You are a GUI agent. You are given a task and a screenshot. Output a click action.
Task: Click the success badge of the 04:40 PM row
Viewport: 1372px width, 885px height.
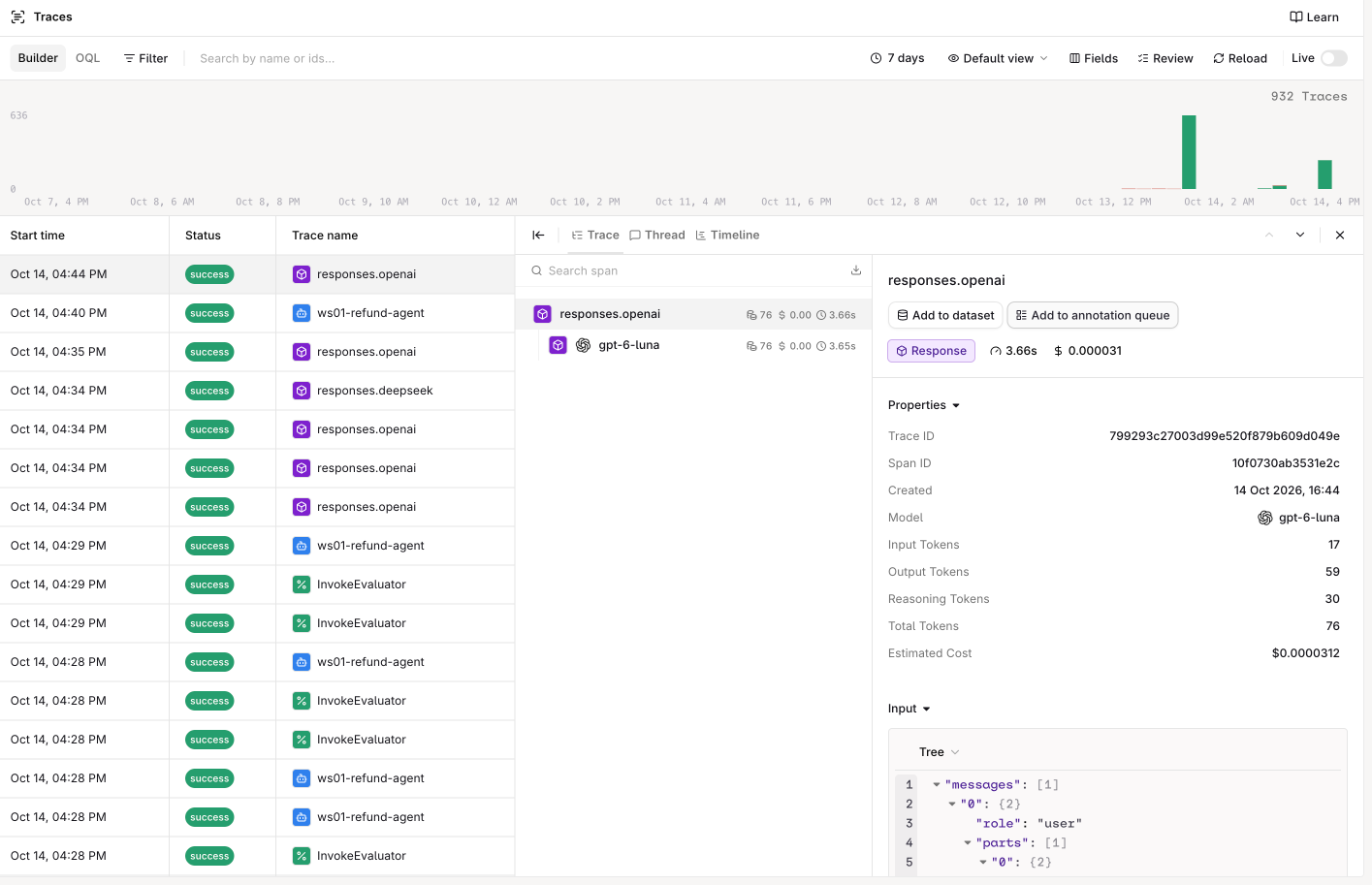pos(209,313)
